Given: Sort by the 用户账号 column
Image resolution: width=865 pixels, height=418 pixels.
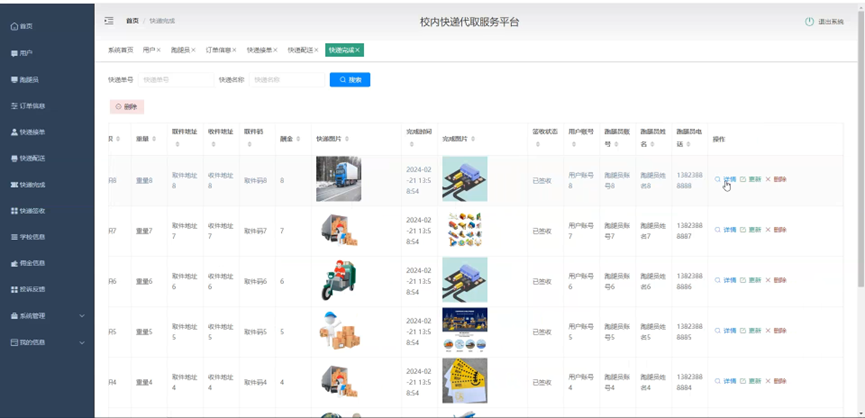Looking at the screenshot, I should [573, 145].
